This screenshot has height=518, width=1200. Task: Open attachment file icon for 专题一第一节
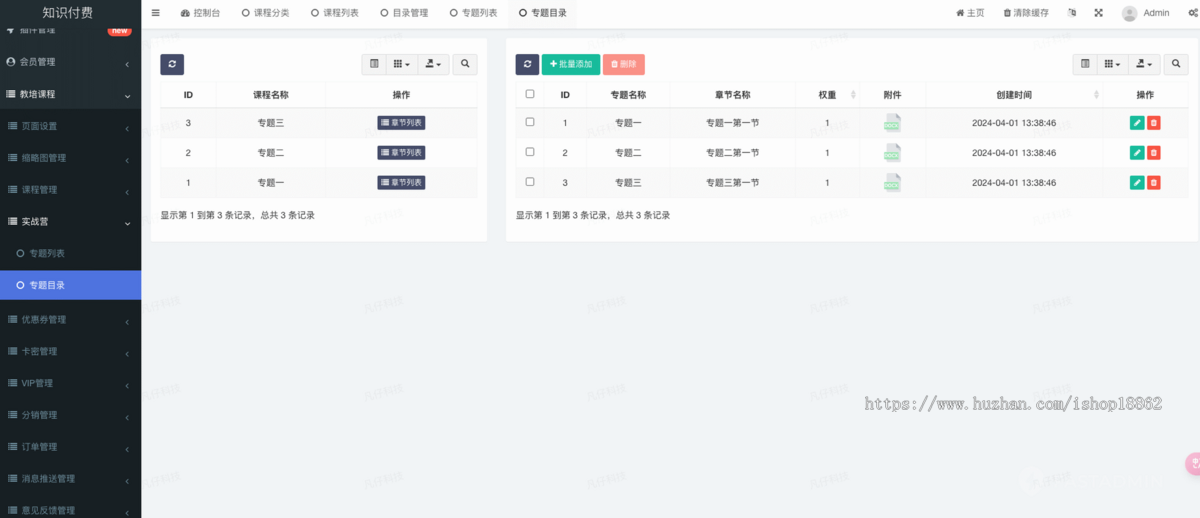coord(892,123)
